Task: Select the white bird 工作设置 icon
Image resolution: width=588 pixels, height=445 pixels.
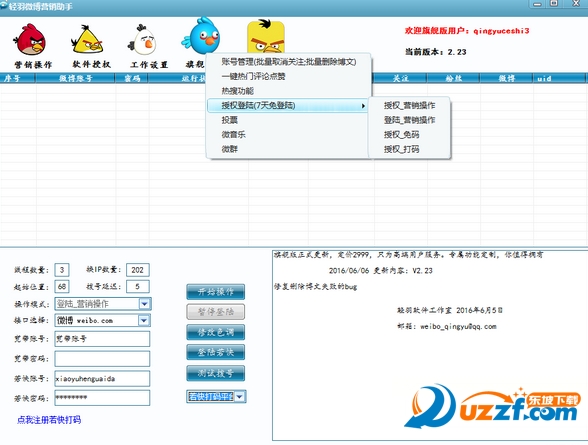Action: point(143,40)
